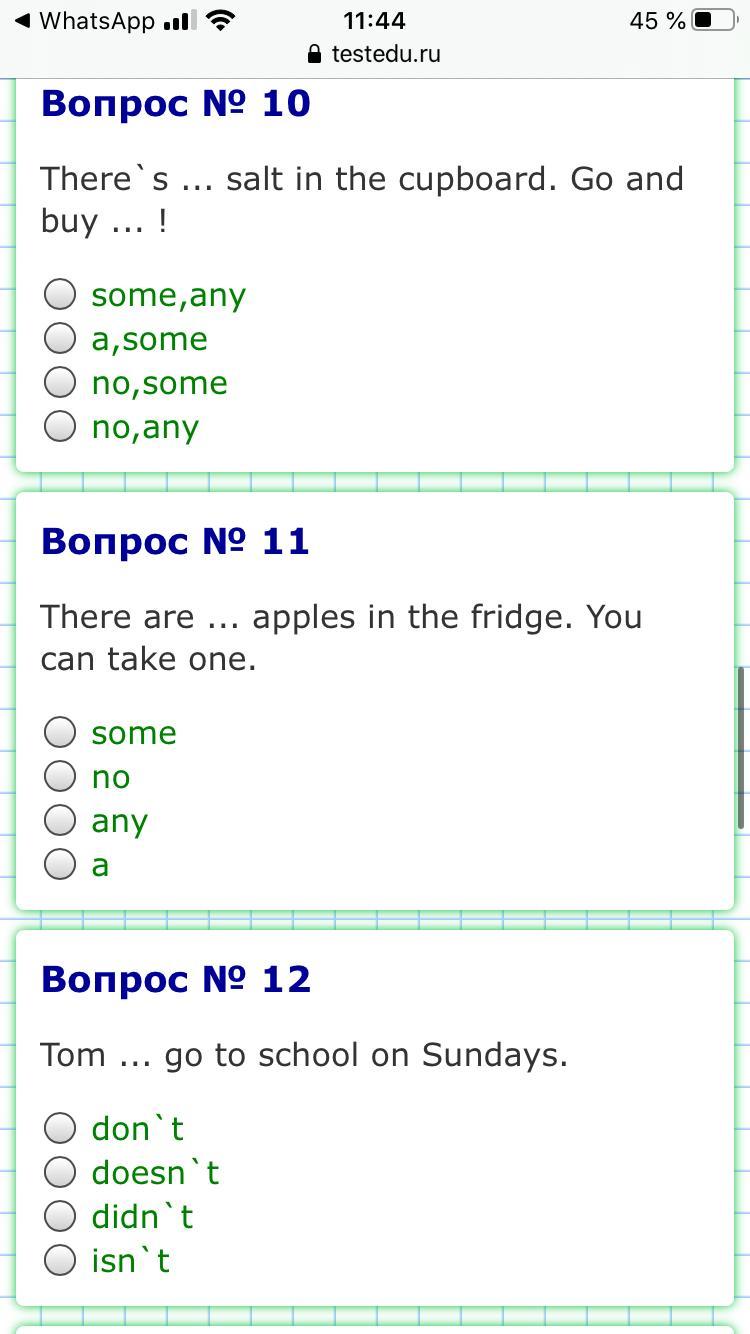Tap the testedu.ru address text
The height and width of the screenshot is (1334, 750).
(386, 54)
